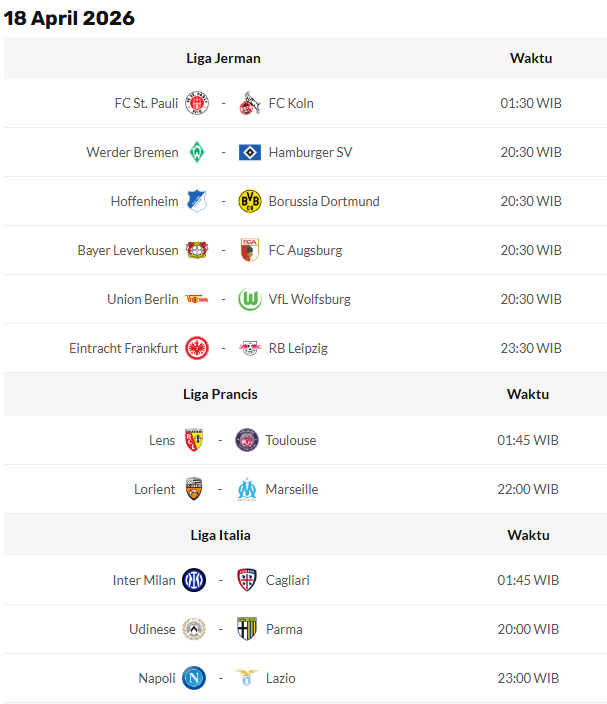Click the FC Koln club crest
The image size is (607, 704).
250,103
